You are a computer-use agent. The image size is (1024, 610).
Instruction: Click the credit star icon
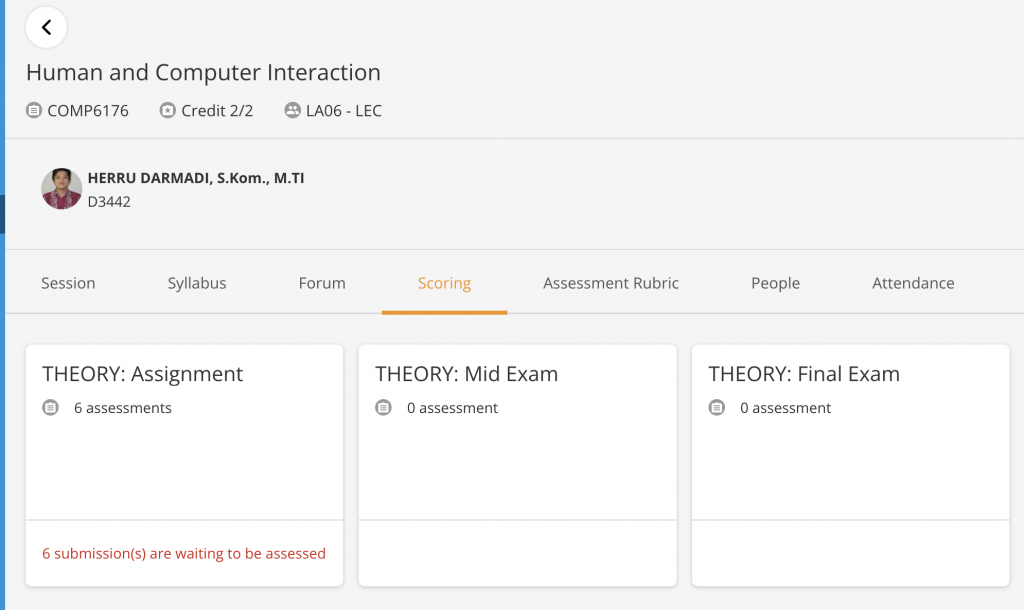pyautogui.click(x=168, y=110)
